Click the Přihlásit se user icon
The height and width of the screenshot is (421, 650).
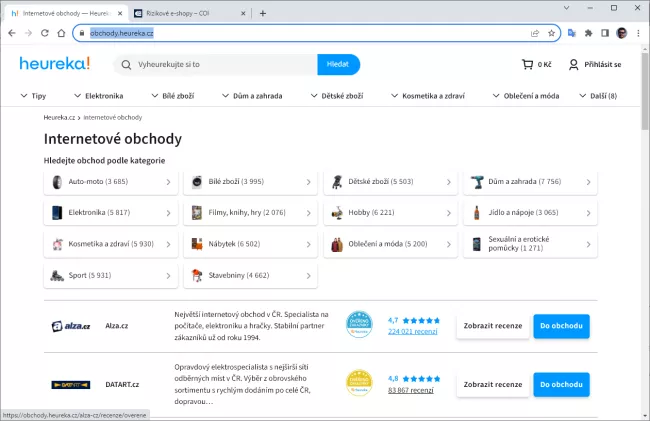573,65
